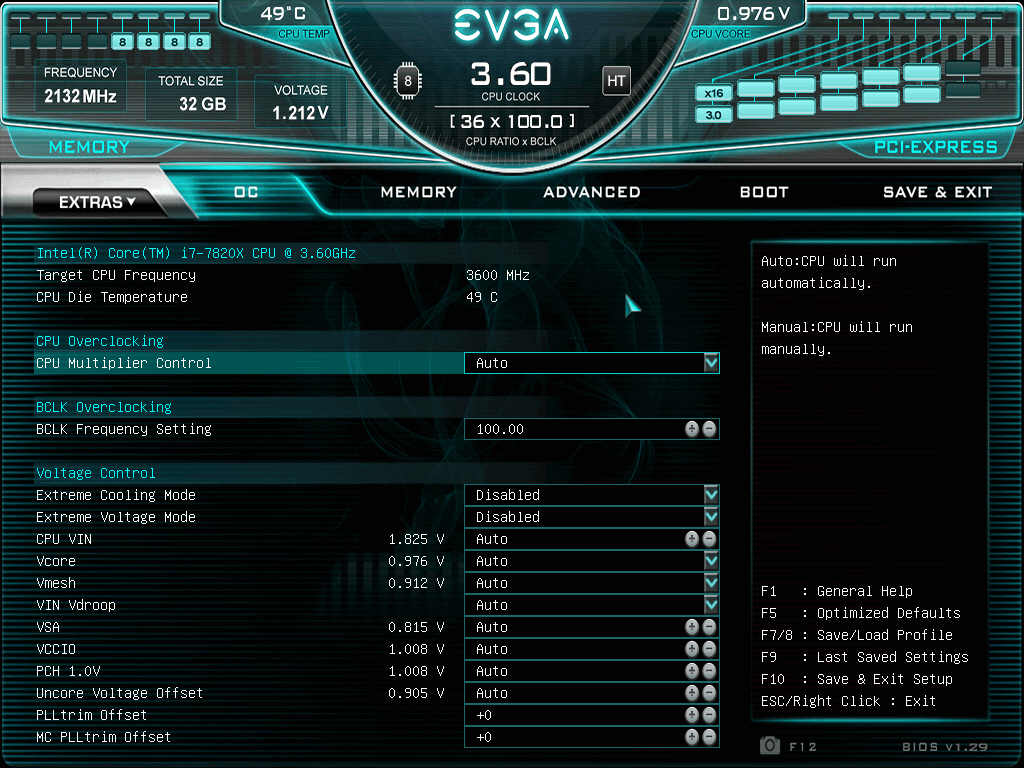This screenshot has width=1024, height=768.
Task: Decrease MC PLLtrim Offset with minus icon
Action: [x=709, y=737]
